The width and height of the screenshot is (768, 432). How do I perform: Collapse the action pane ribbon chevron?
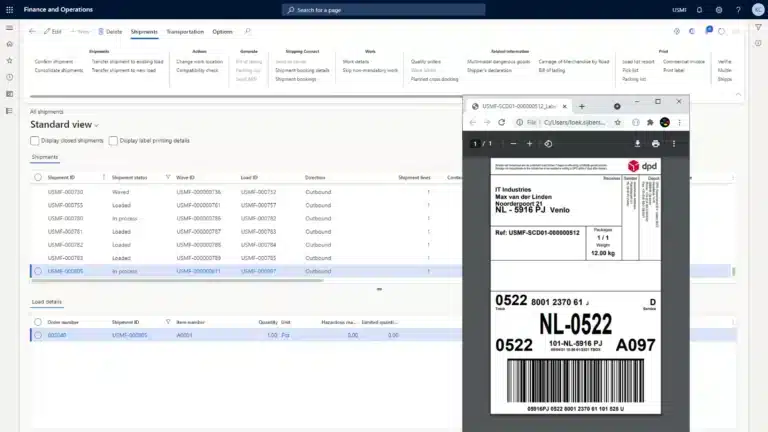coord(738,94)
